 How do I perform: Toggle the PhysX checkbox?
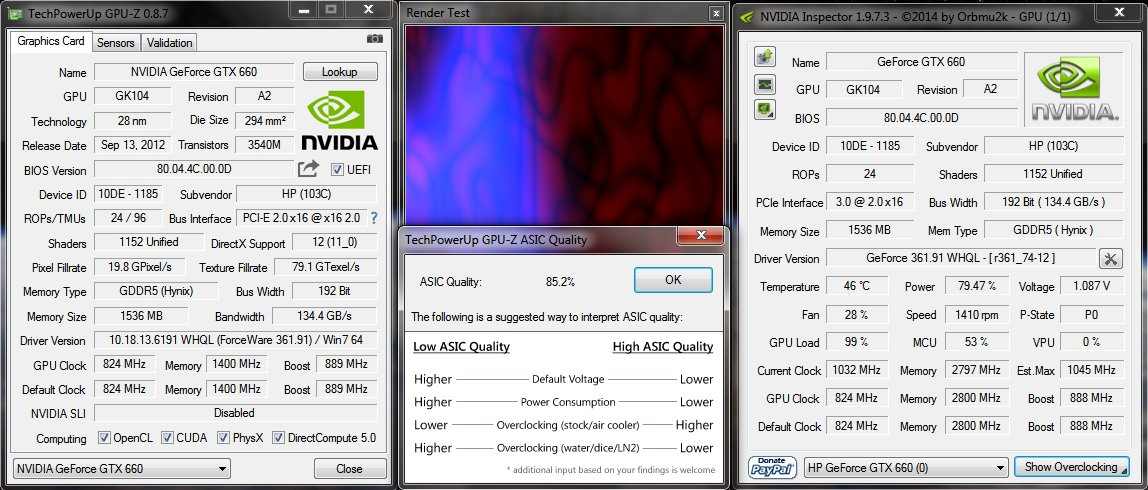point(223,438)
